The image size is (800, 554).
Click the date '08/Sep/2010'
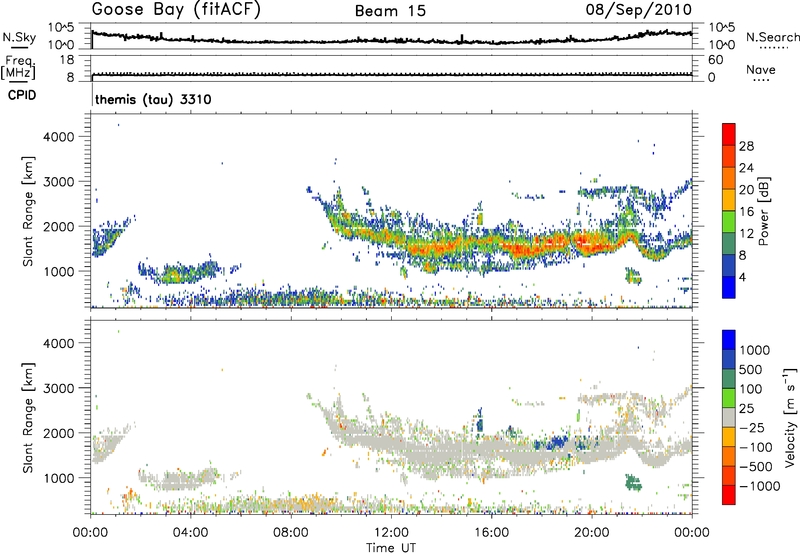639,10
